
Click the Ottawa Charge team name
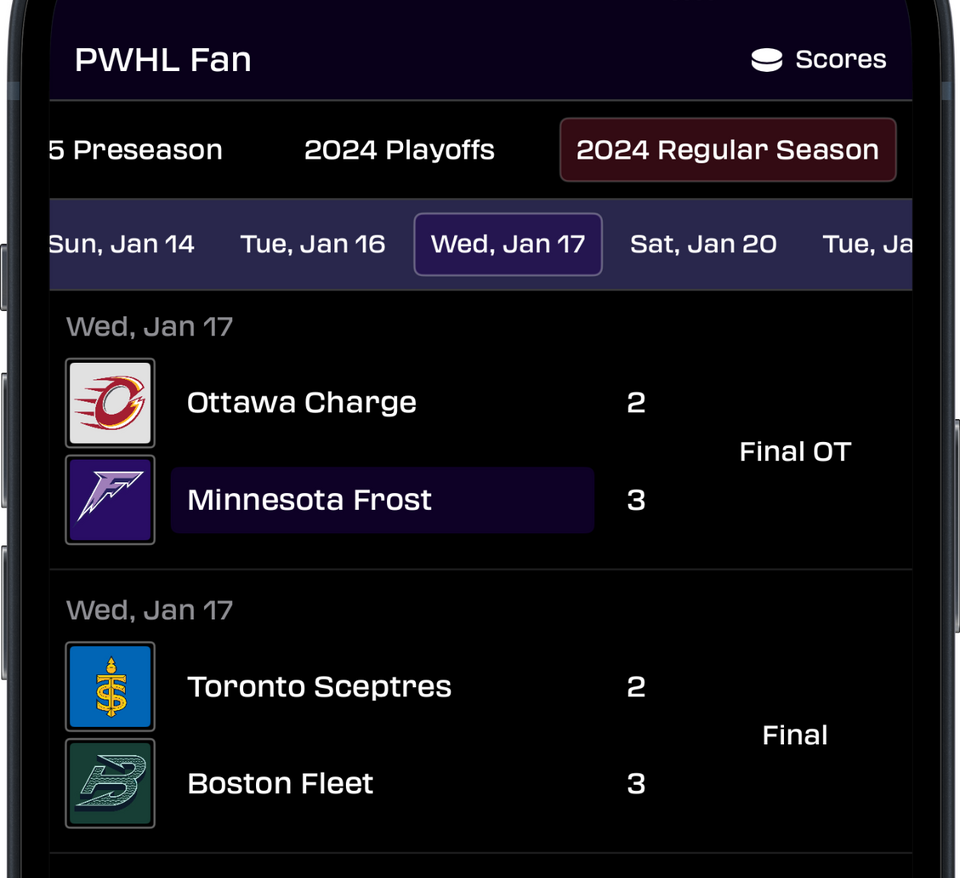[x=301, y=403]
